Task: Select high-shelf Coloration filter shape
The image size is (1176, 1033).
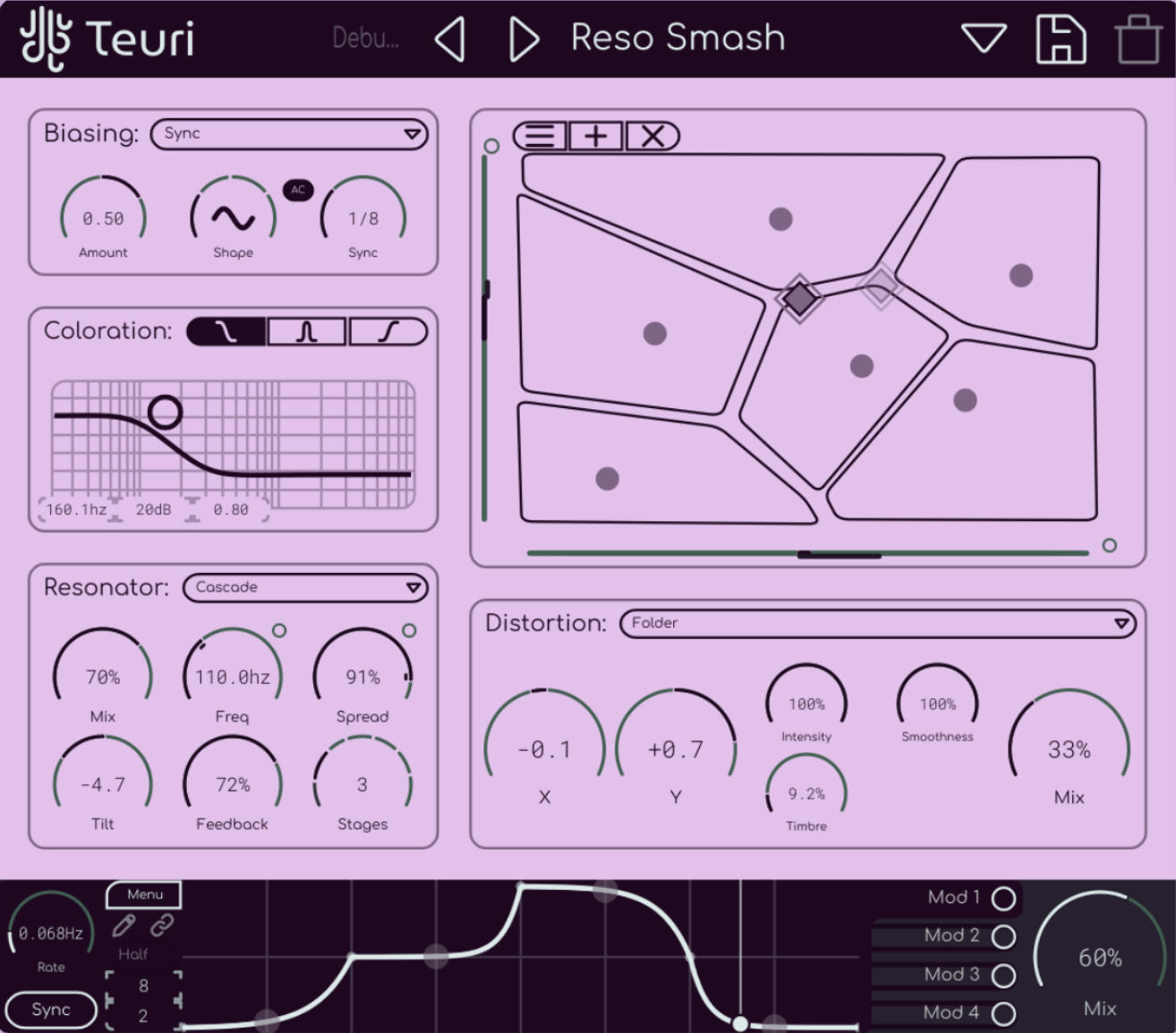Action: pyautogui.click(x=388, y=332)
